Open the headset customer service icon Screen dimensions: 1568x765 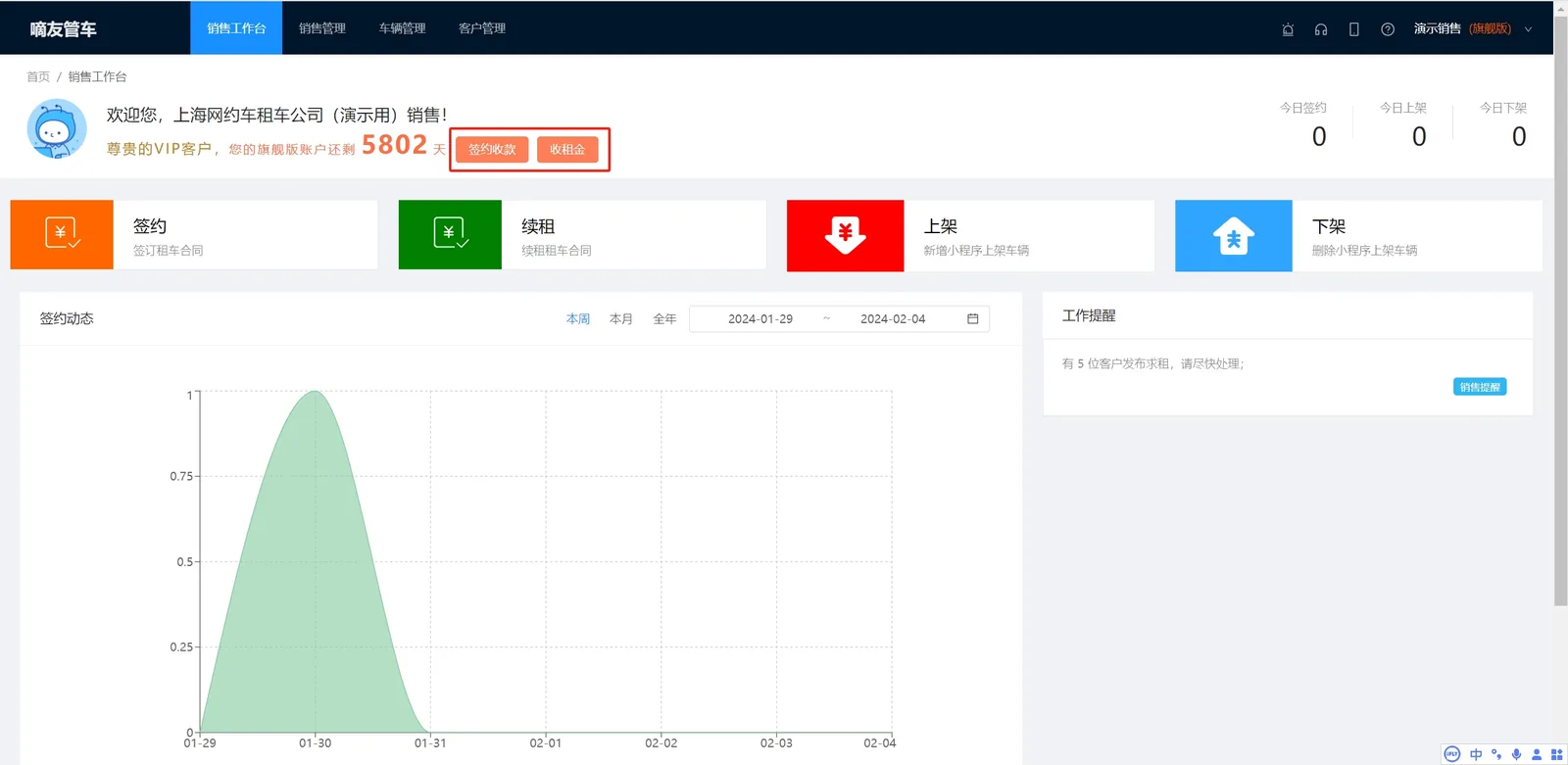1321,29
